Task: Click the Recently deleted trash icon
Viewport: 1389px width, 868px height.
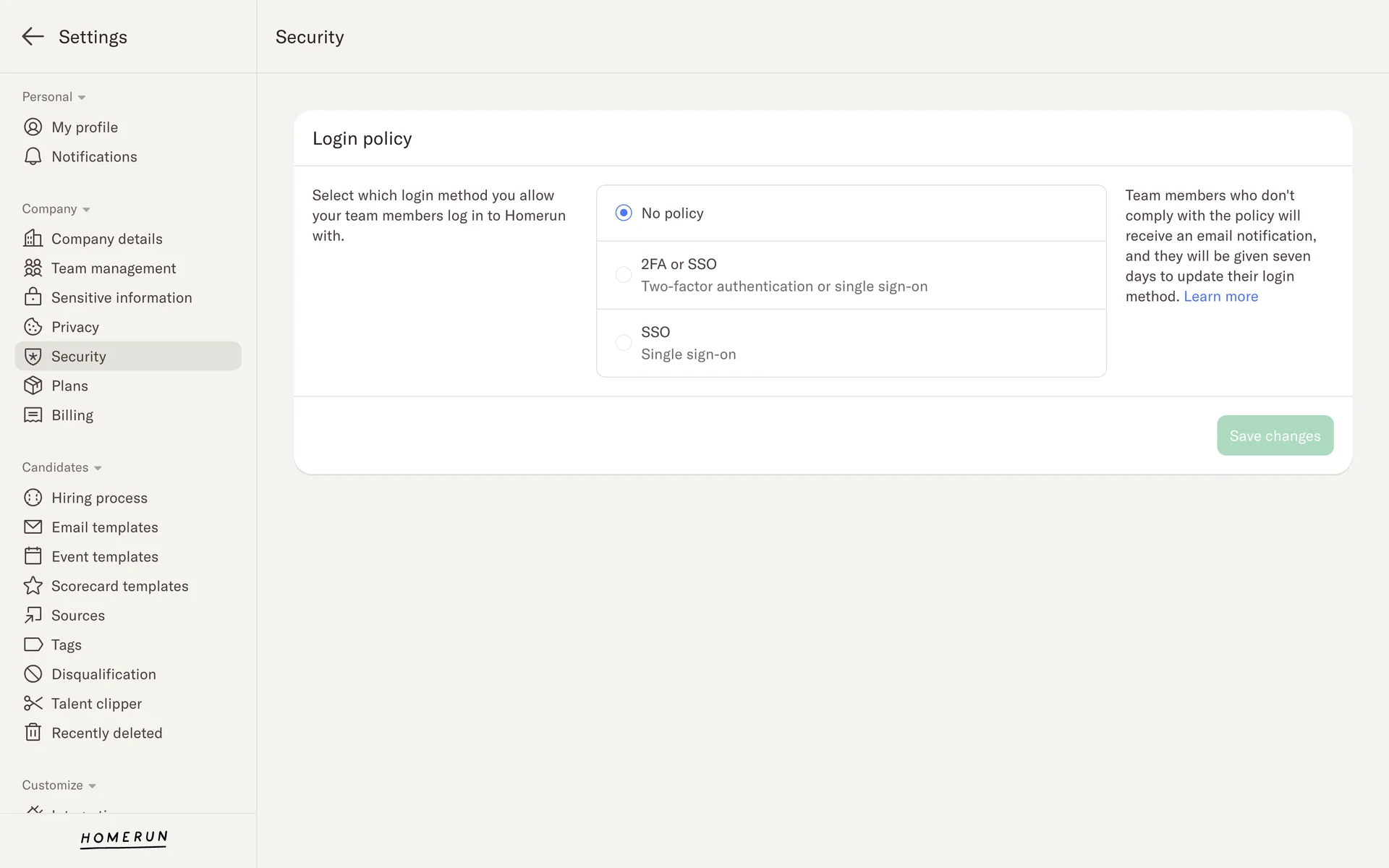Action: (33, 733)
